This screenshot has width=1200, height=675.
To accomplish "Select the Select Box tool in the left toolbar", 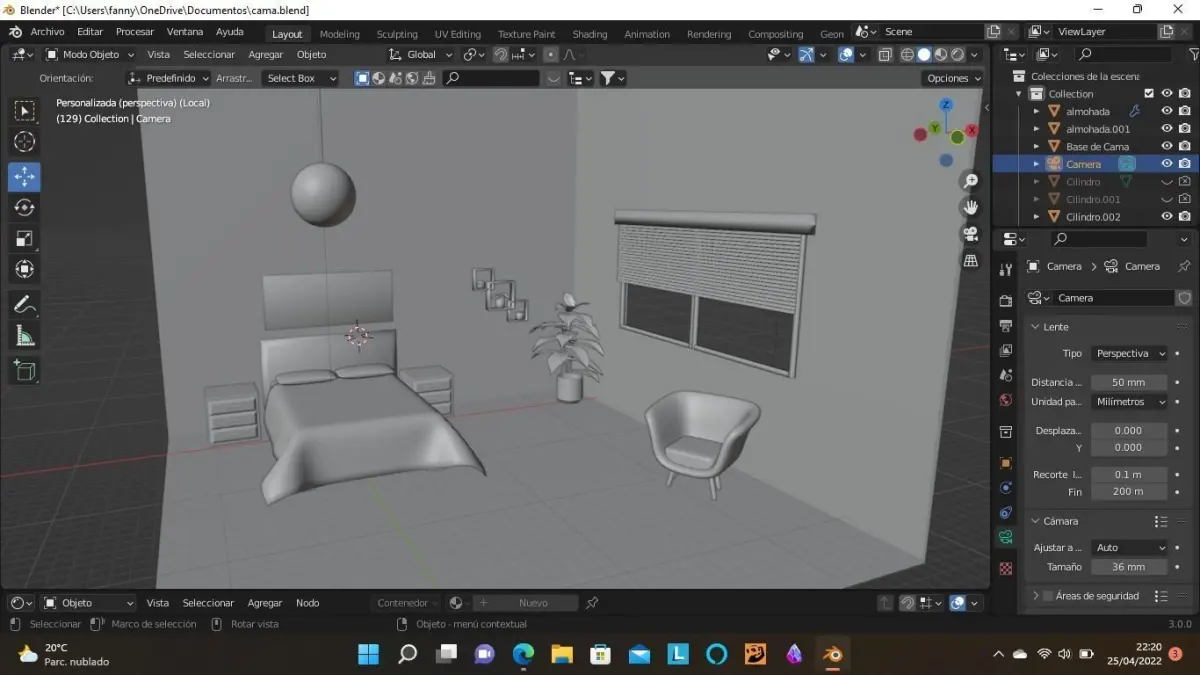I will click(x=24, y=111).
